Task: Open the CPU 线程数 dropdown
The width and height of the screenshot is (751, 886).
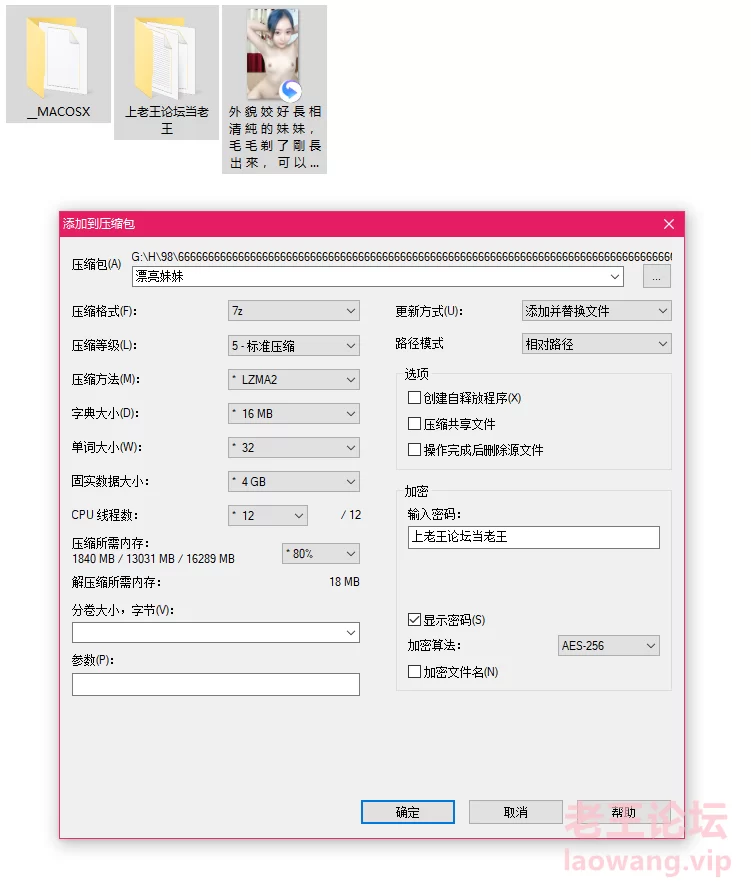Action: [x=268, y=516]
